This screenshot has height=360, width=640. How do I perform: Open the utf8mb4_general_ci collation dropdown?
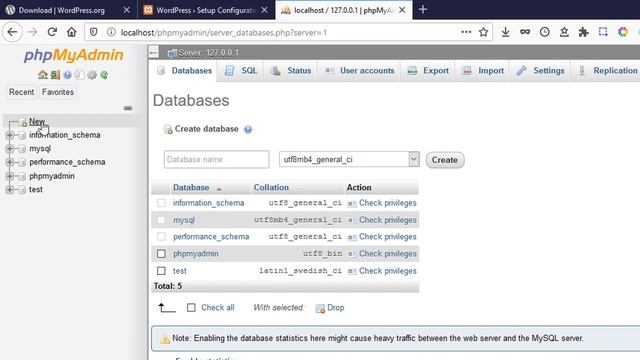(349, 159)
